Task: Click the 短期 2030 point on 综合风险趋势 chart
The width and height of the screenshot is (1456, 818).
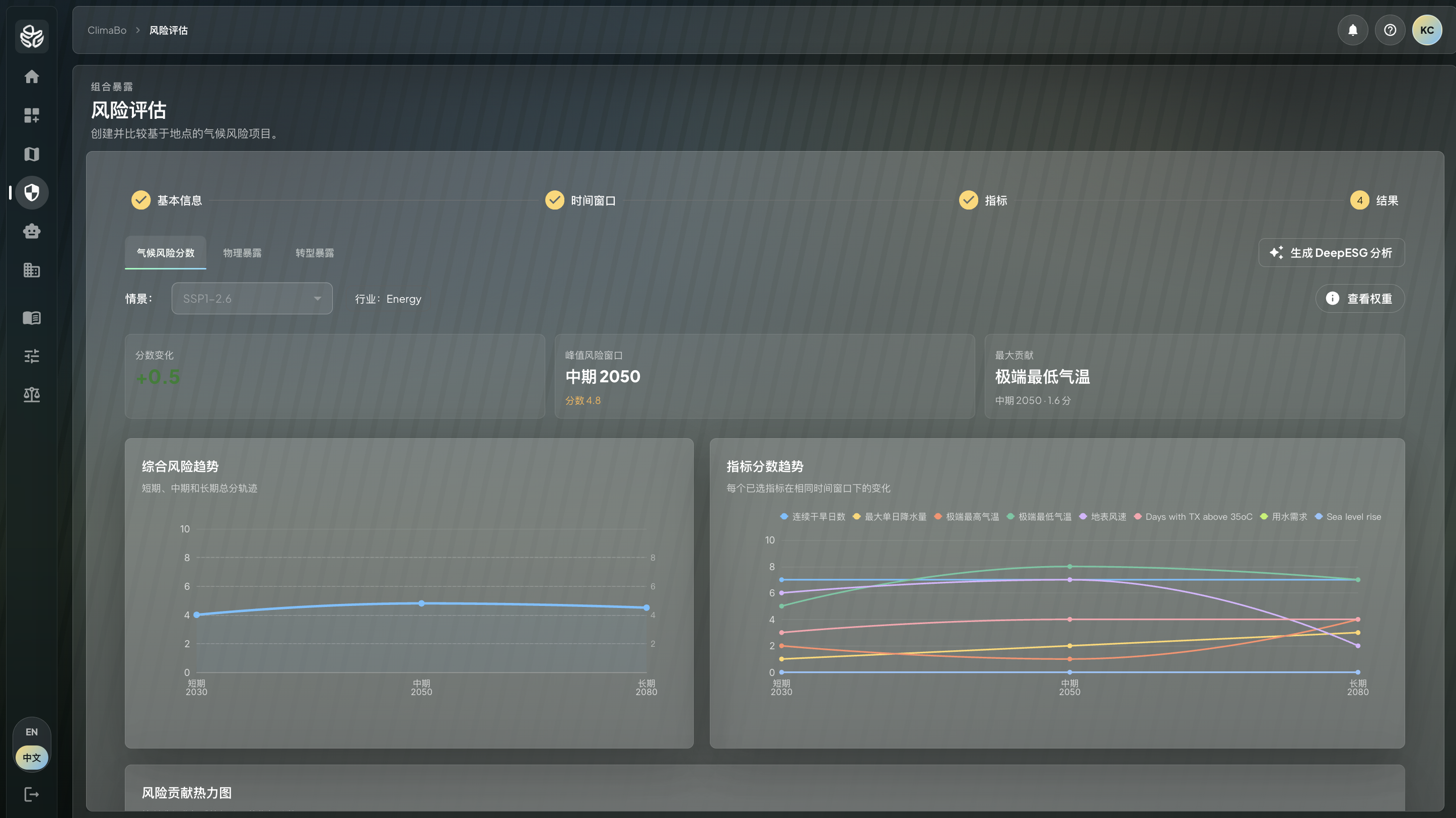Action: pyautogui.click(x=197, y=615)
